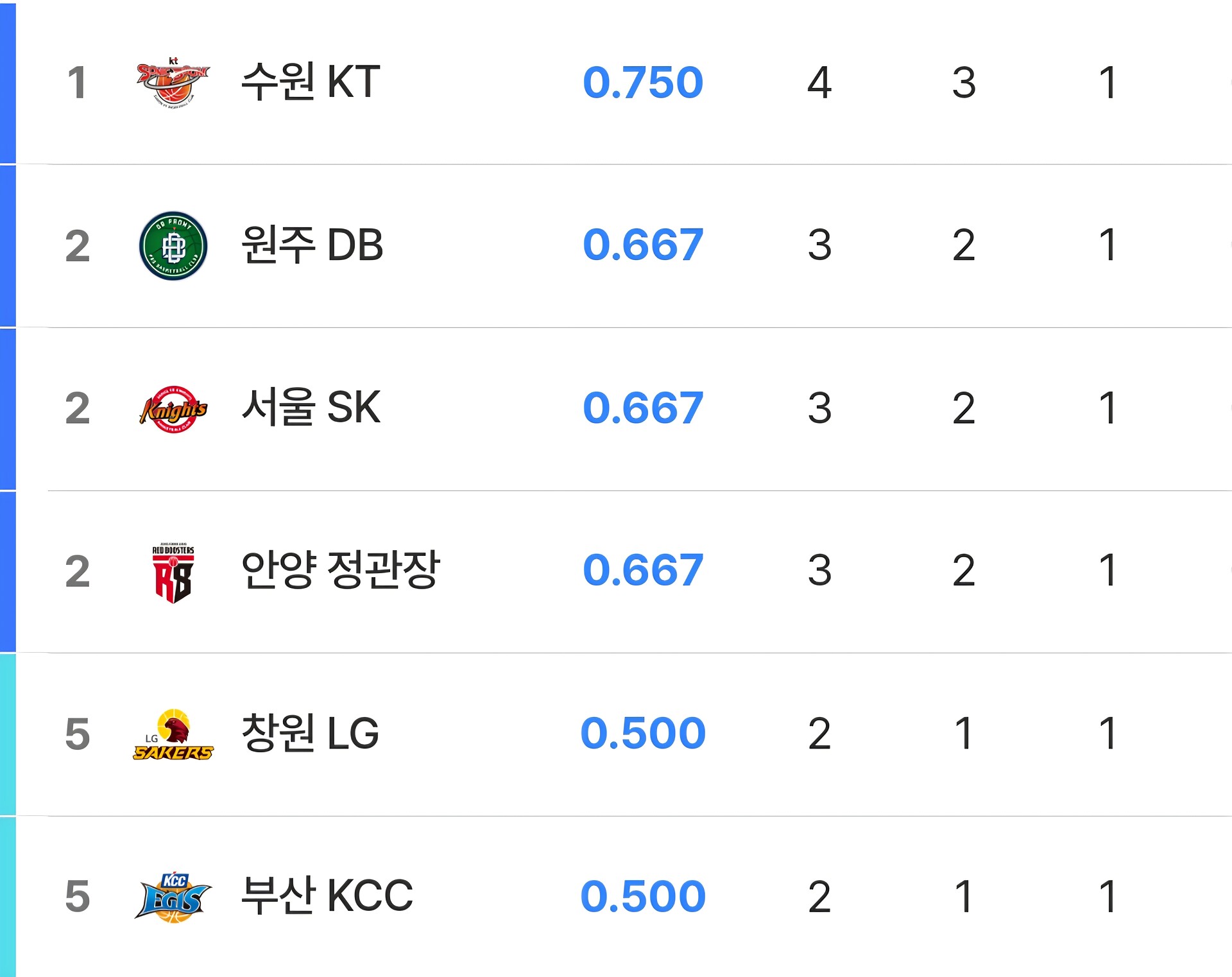Click the 0.750 win rate value
Screen dimensions: 1232x977
643,83
